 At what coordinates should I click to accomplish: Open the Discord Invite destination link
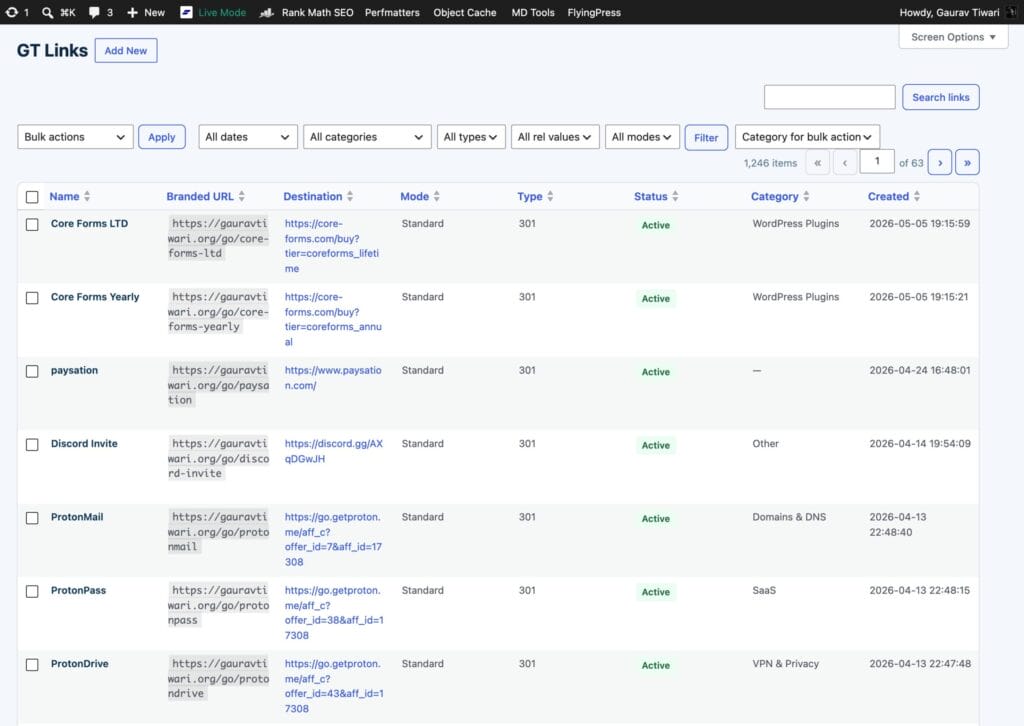[x=334, y=451]
